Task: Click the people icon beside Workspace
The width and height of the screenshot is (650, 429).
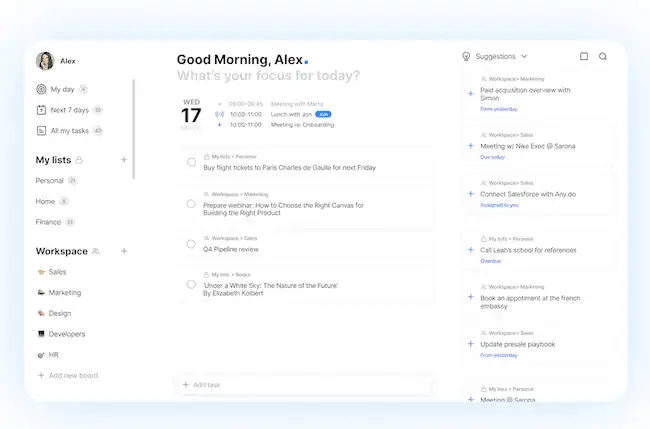Action: coord(96,251)
